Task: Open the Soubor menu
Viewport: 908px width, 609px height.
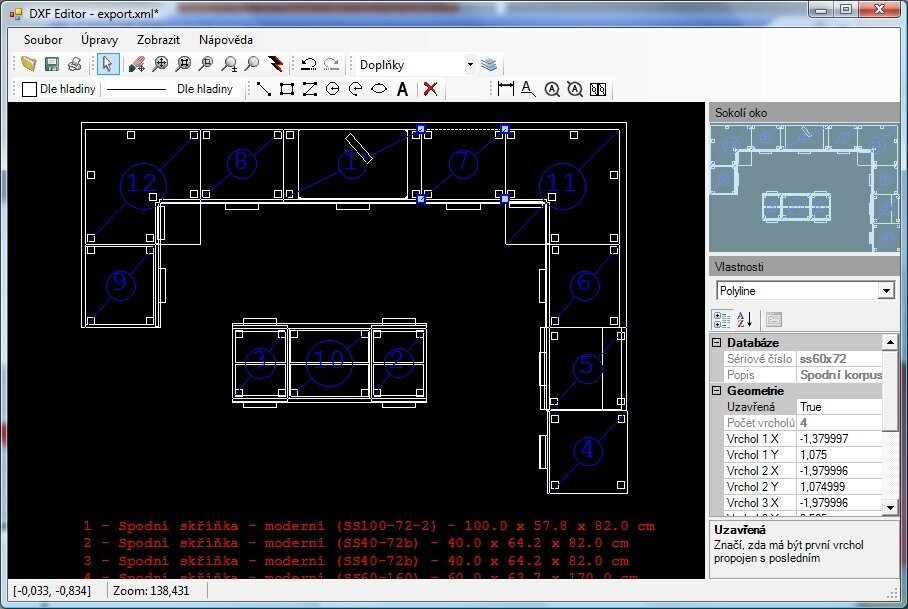Action: point(42,40)
